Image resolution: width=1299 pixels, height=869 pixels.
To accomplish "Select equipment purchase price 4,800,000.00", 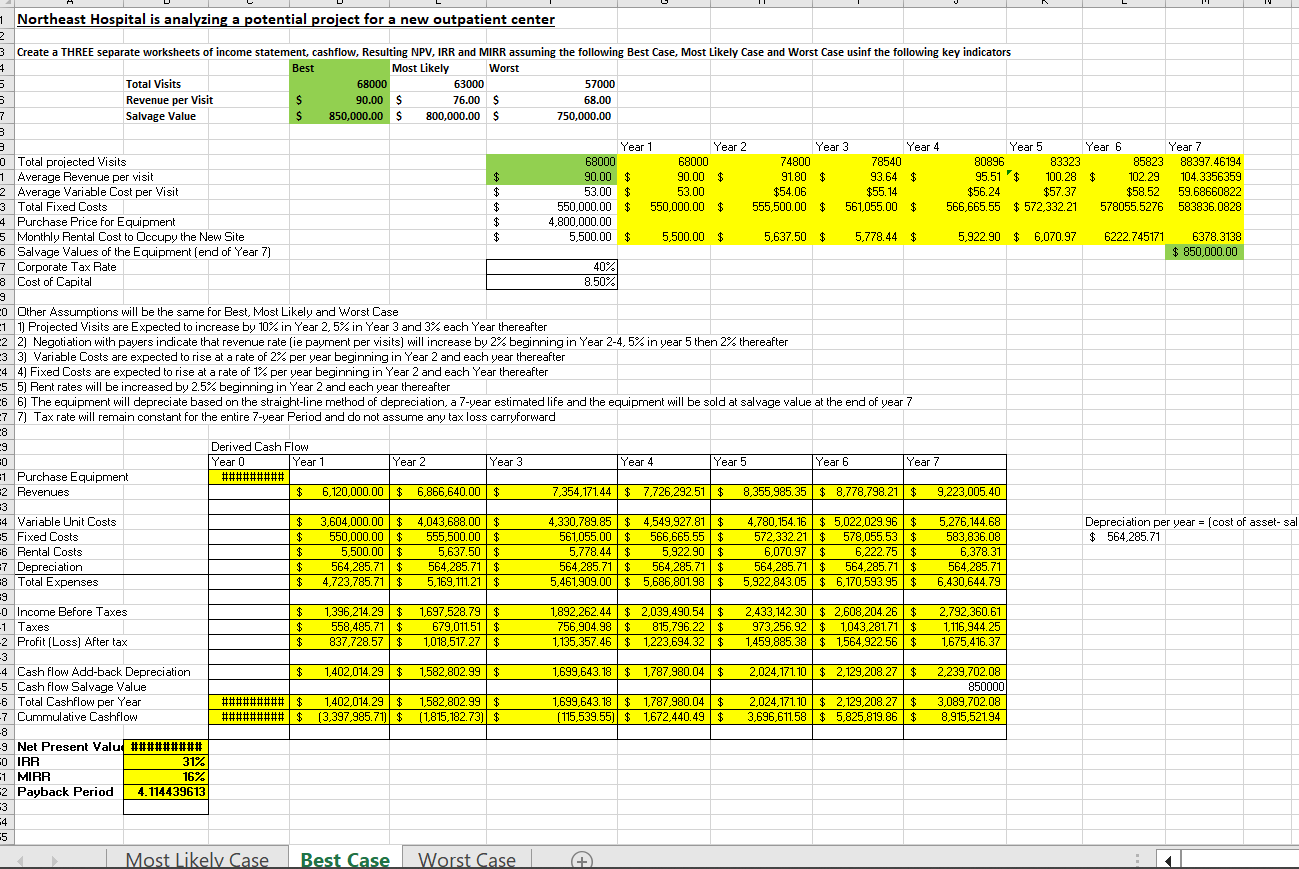I will 553,222.
